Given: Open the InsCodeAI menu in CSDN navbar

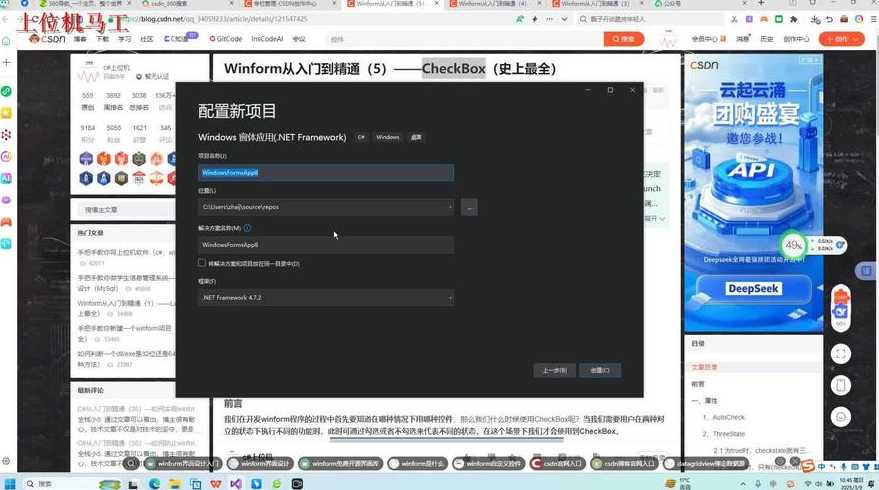Looking at the screenshot, I should click(x=267, y=39).
